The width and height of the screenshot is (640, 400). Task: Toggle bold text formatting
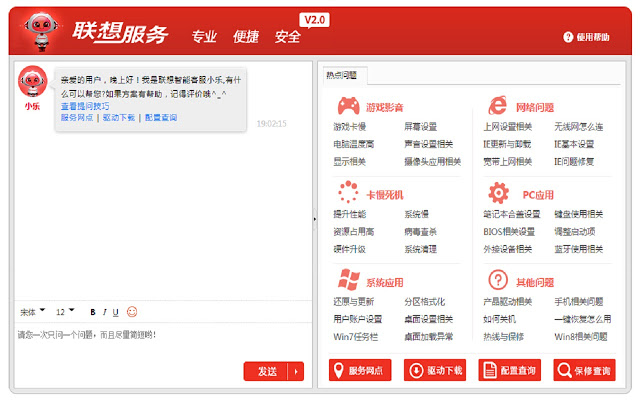coord(93,312)
